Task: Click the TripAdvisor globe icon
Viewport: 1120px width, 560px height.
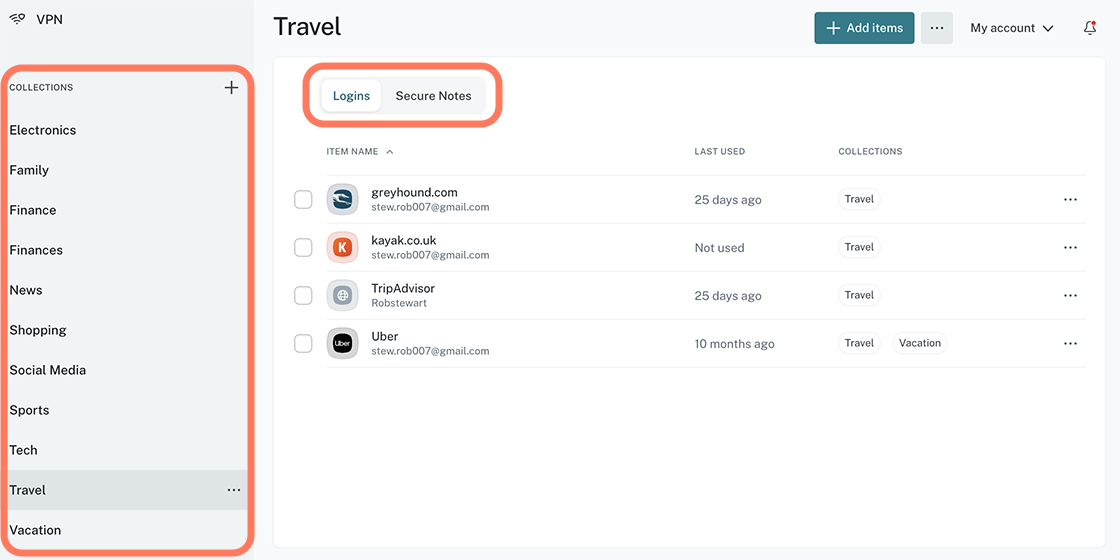Action: pyautogui.click(x=342, y=296)
